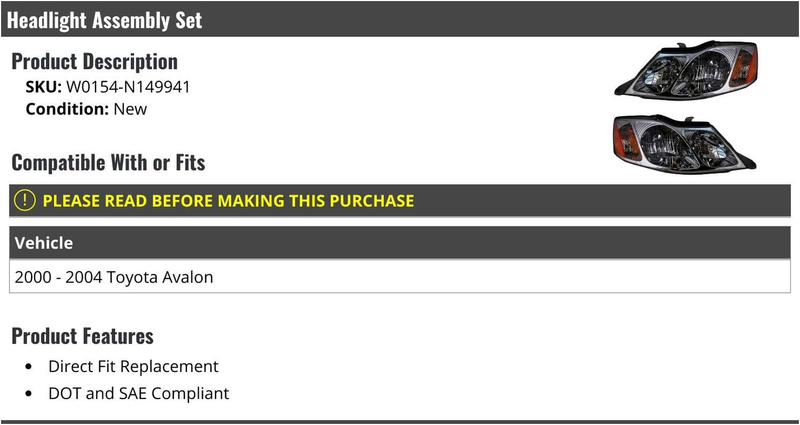This screenshot has width=800, height=425.
Task: Select the SKU number W0154-N149941
Action: coord(128,87)
